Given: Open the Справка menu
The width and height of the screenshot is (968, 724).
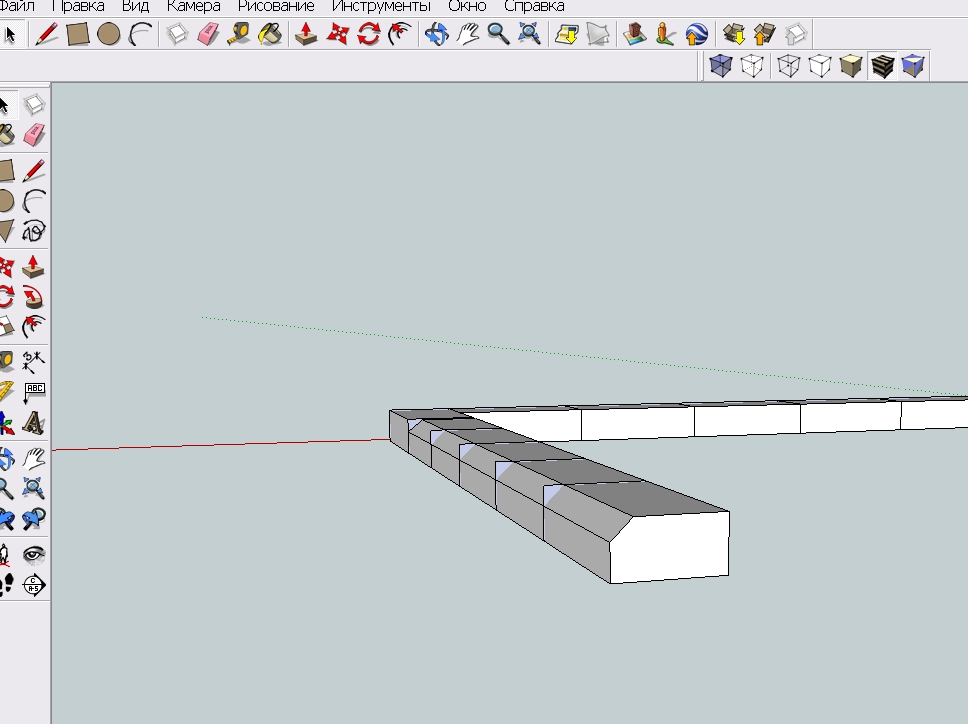Looking at the screenshot, I should pyautogui.click(x=534, y=6).
